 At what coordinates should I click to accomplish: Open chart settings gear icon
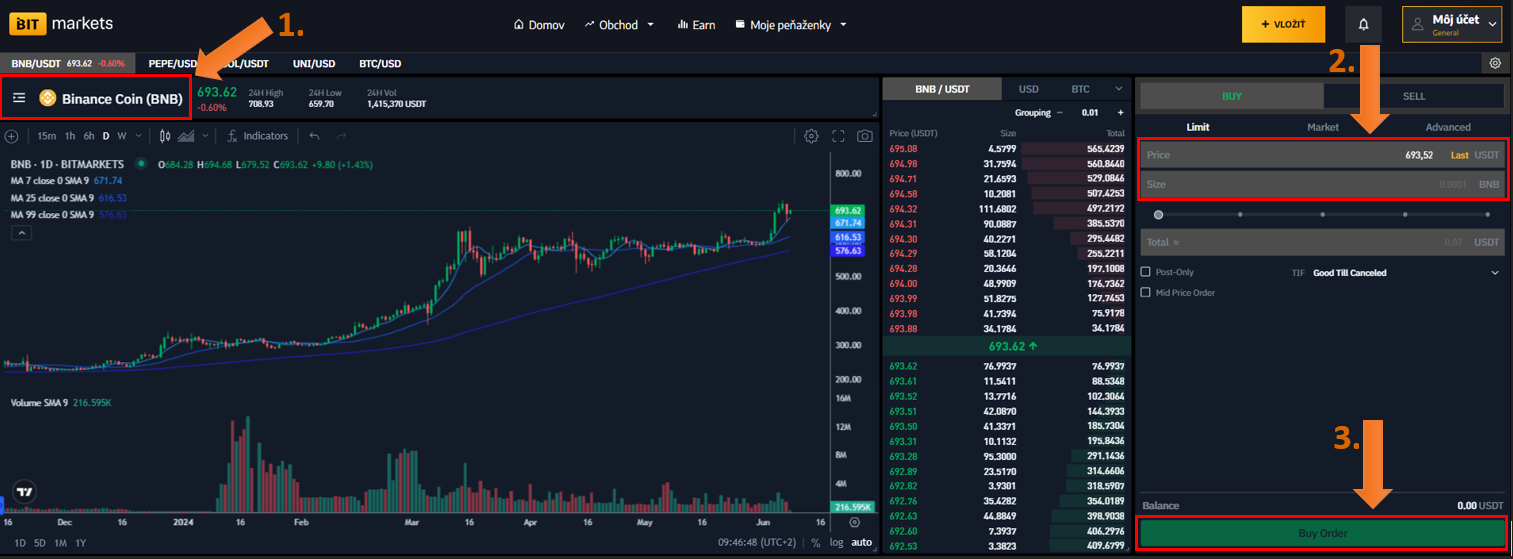811,136
